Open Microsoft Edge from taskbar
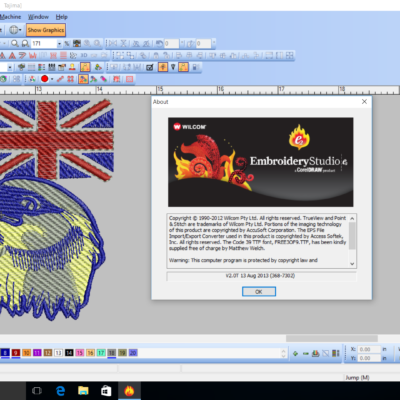Viewport: 400px width, 400px height. (60, 391)
